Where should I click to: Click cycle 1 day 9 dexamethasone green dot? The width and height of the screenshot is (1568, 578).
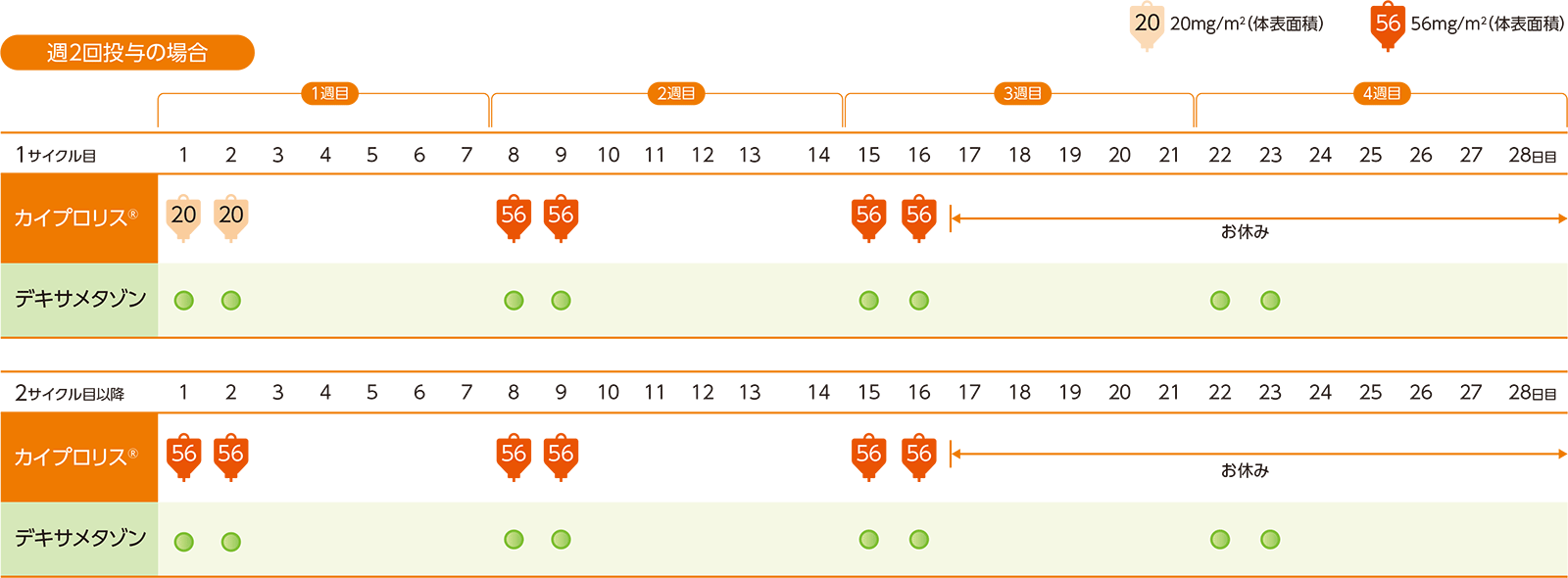point(561,301)
